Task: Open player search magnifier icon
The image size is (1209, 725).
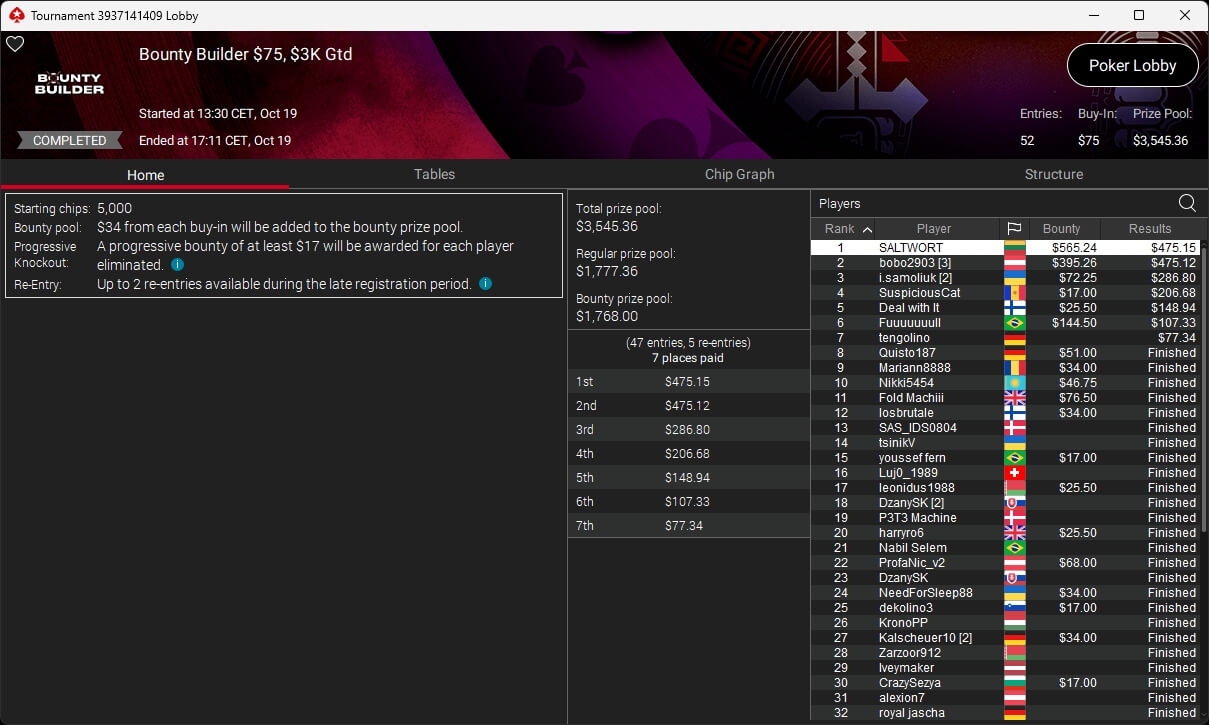Action: [1187, 203]
